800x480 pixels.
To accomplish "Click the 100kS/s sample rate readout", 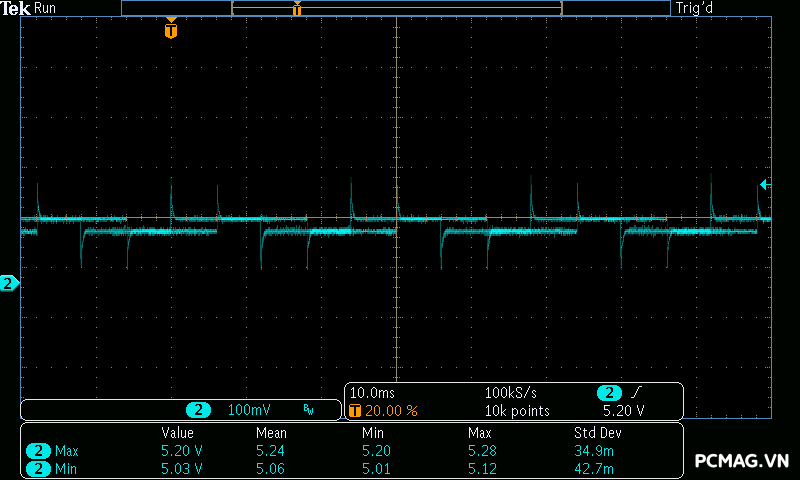I will [511, 393].
